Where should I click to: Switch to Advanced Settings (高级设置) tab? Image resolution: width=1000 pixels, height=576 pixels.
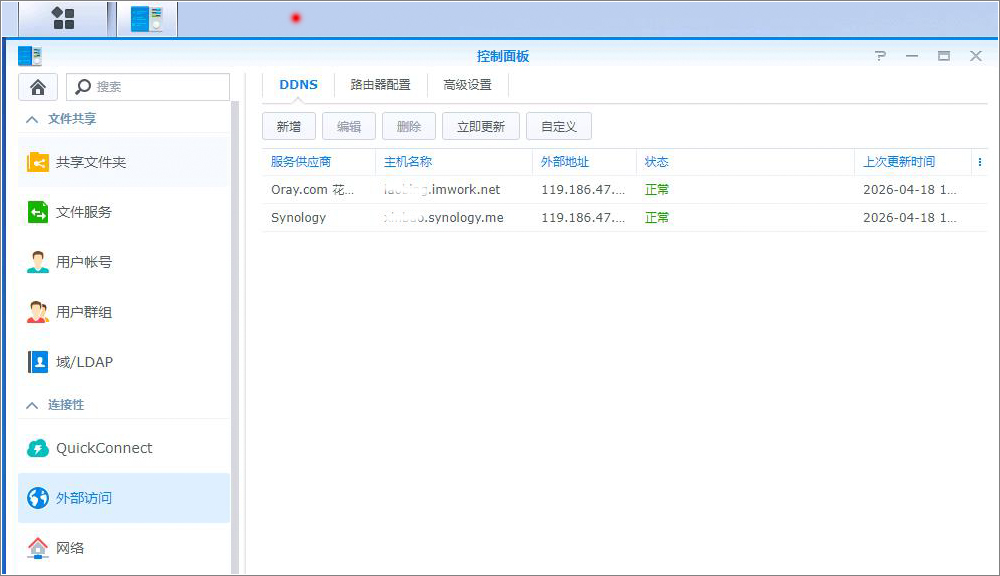pyautogui.click(x=467, y=85)
